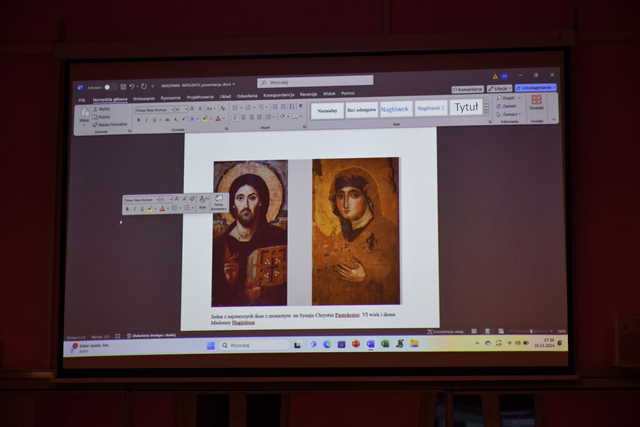This screenshot has height=427, width=640.
Task: Open the Korespondencja ribbon tab
Action: tap(279, 95)
